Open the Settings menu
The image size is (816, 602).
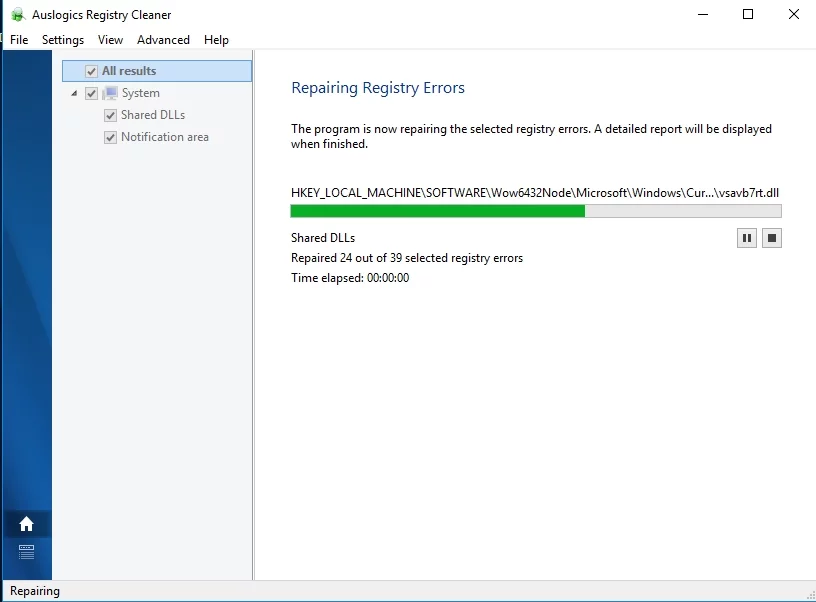point(63,40)
